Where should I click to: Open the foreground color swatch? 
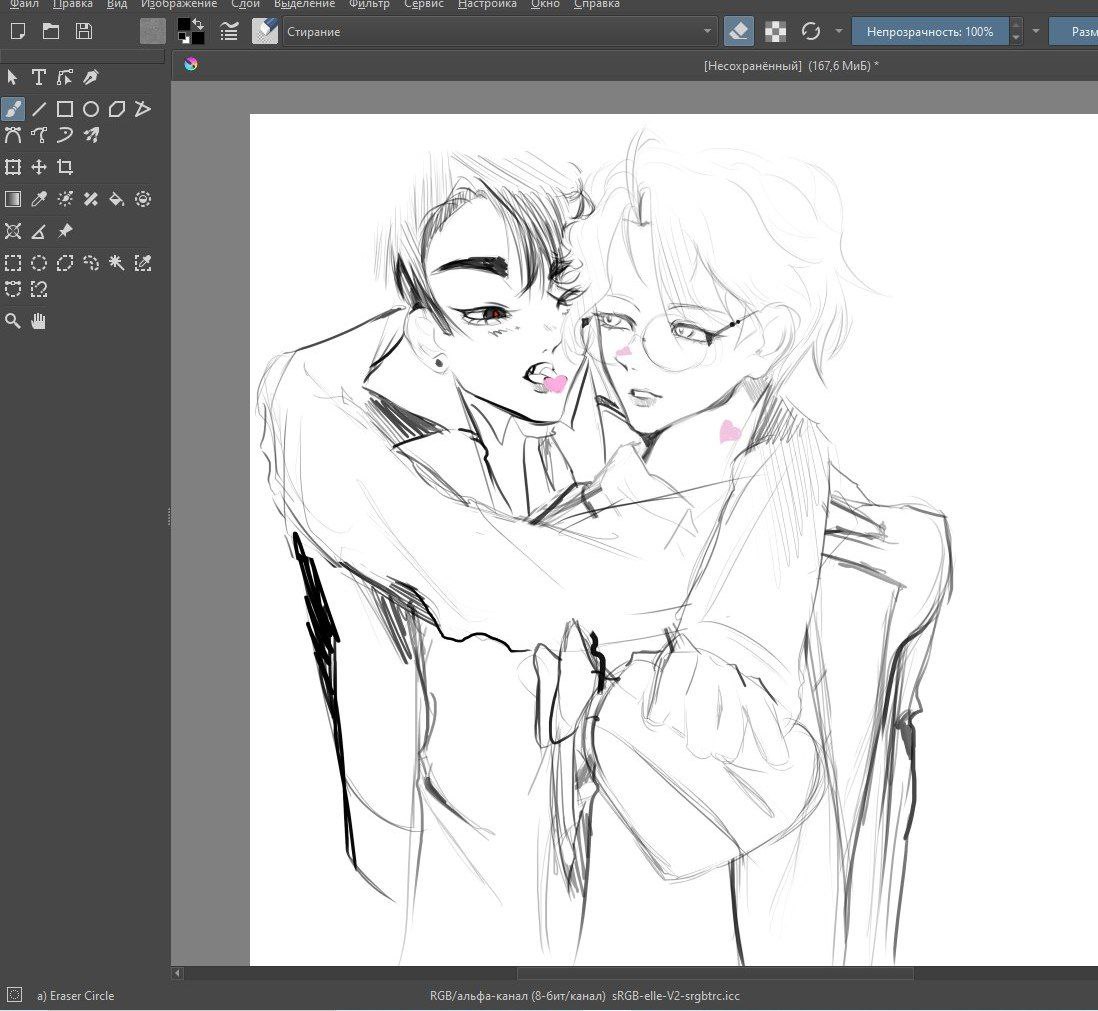click(184, 25)
